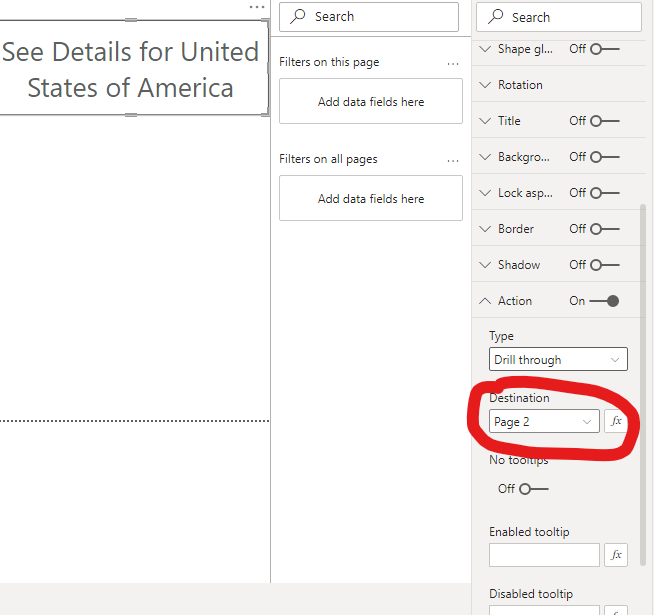Turn on the Title toggle
This screenshot has width=654, height=615.
tap(604, 121)
